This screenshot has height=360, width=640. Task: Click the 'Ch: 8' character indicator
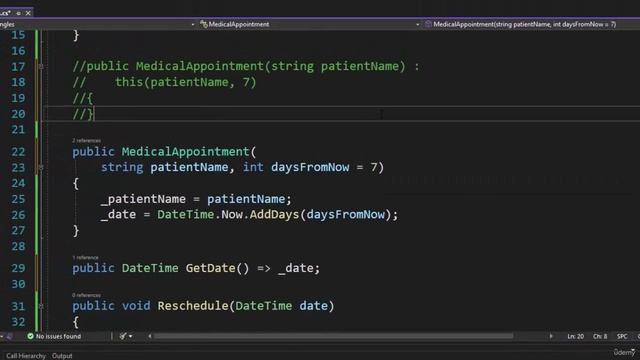pos(600,336)
